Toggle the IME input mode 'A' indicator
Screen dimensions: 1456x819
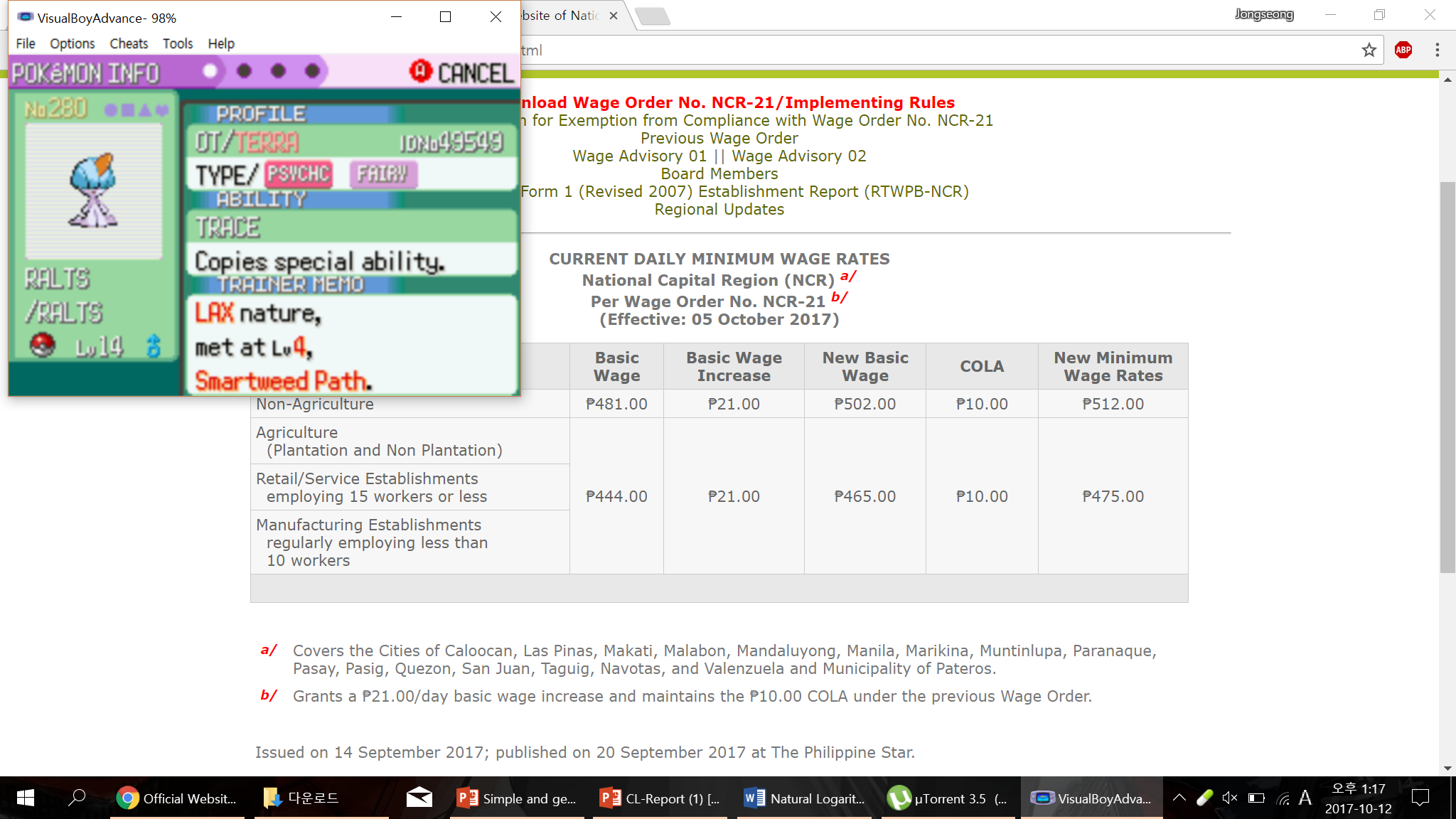[x=1305, y=798]
